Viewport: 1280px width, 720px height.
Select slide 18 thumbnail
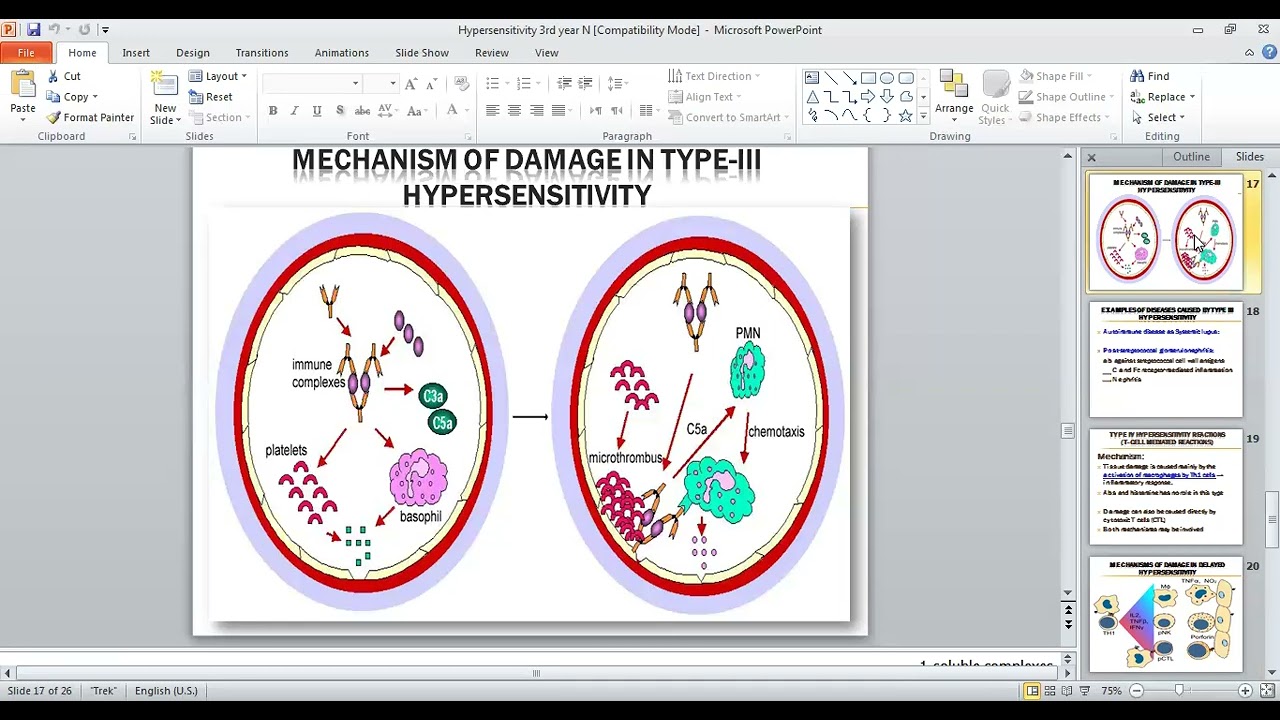click(x=1166, y=360)
